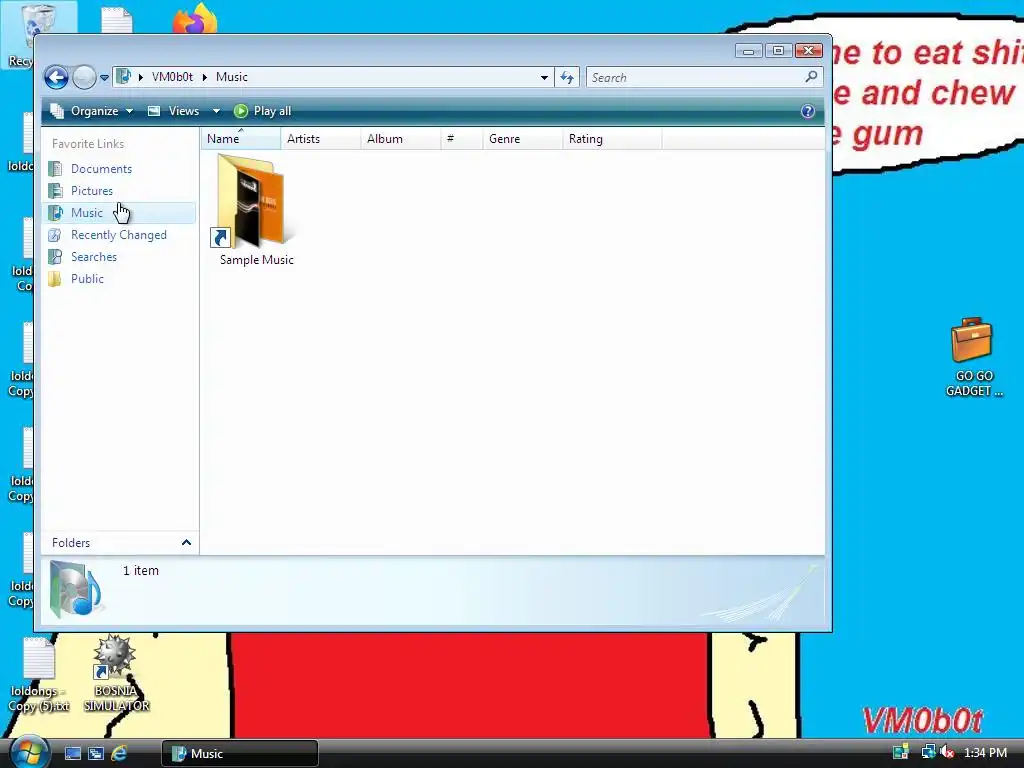
Task: Open Music in Favorite Links
Action: pyautogui.click(x=86, y=213)
